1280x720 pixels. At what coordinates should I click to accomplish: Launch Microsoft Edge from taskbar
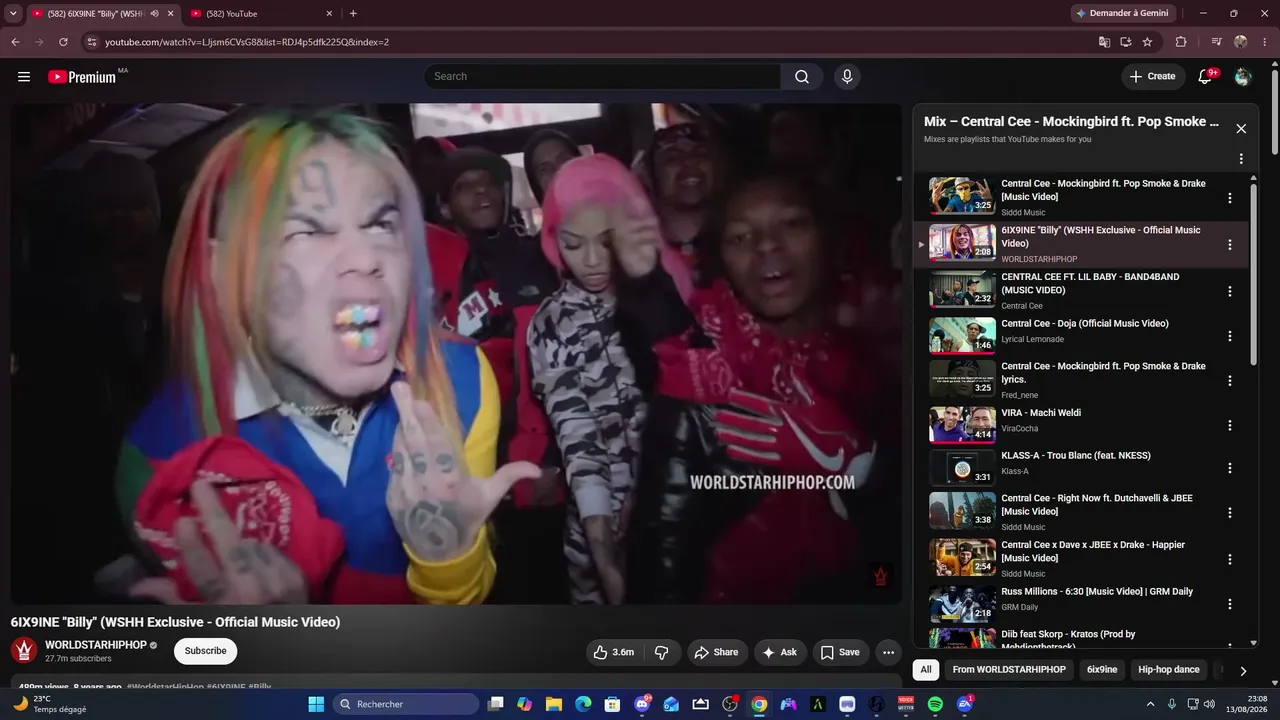click(x=583, y=704)
